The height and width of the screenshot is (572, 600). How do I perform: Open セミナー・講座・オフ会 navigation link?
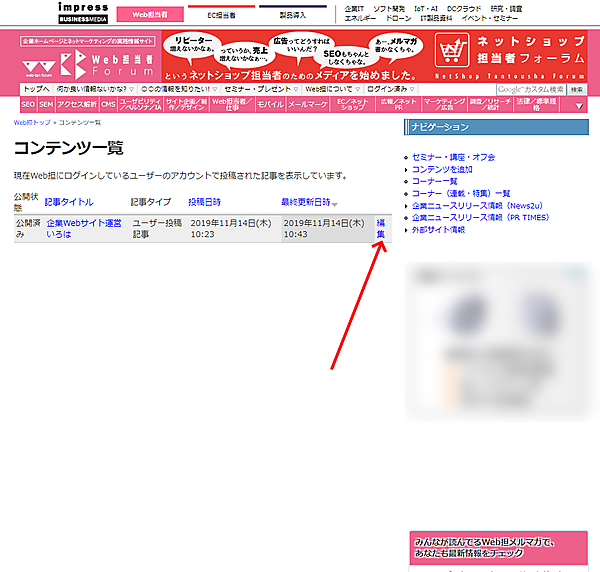click(453, 157)
